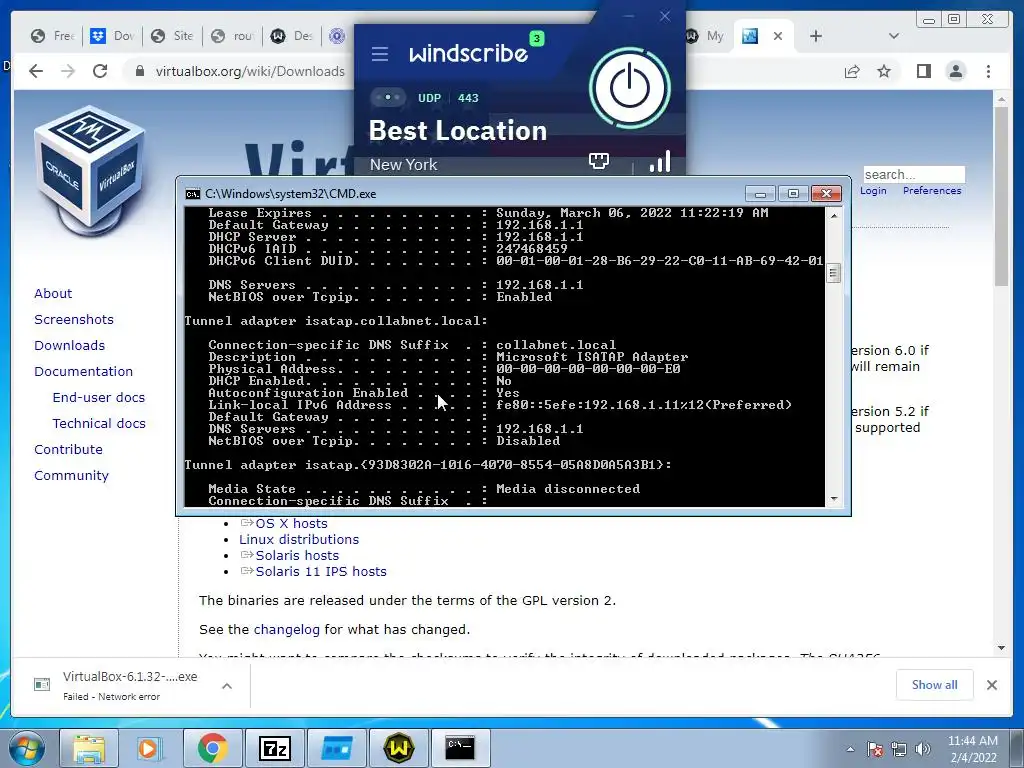Click the address bar padlock icon
1024x768 pixels.
point(139,71)
